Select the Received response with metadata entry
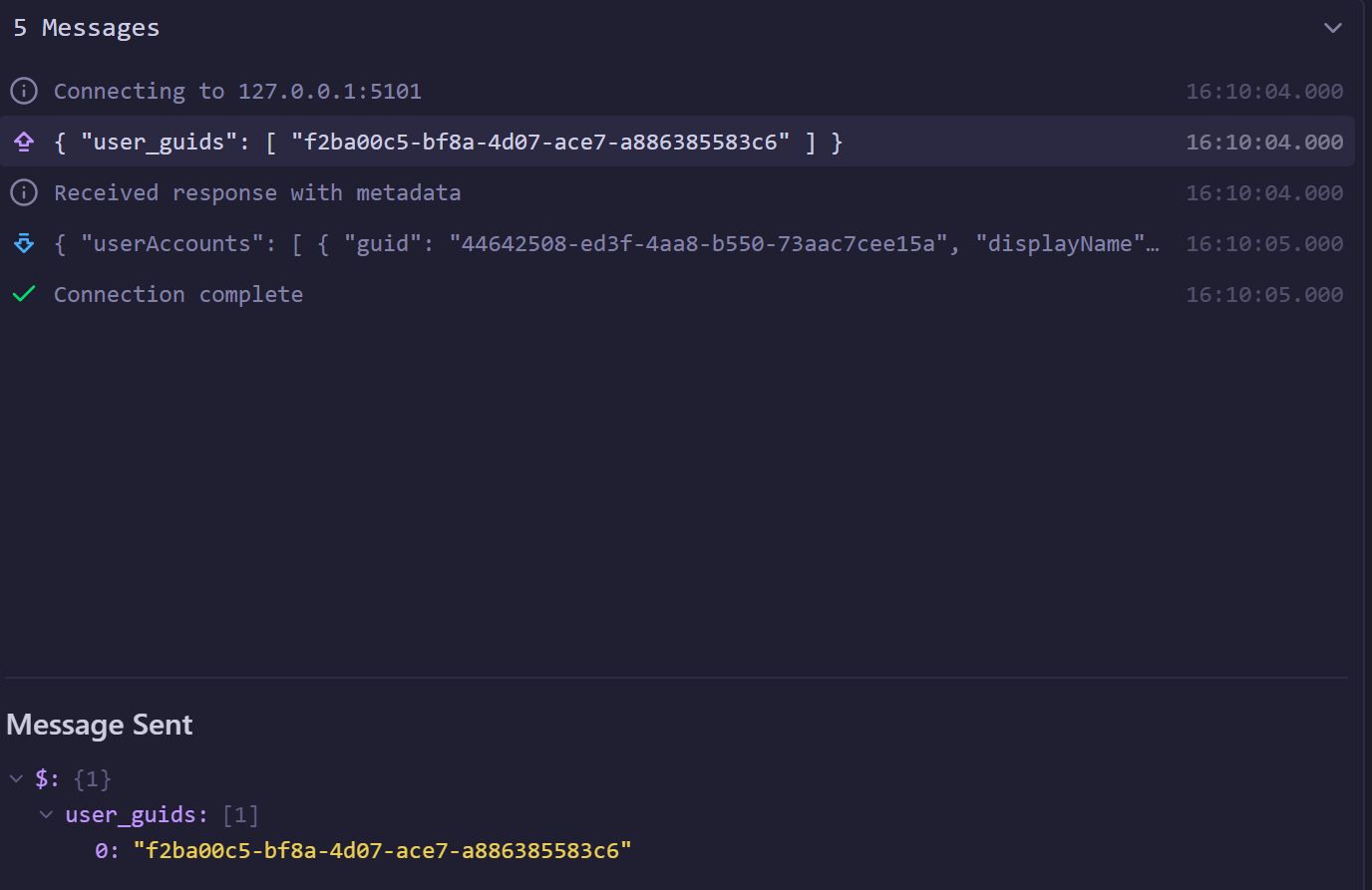The image size is (1372, 890). click(x=677, y=192)
